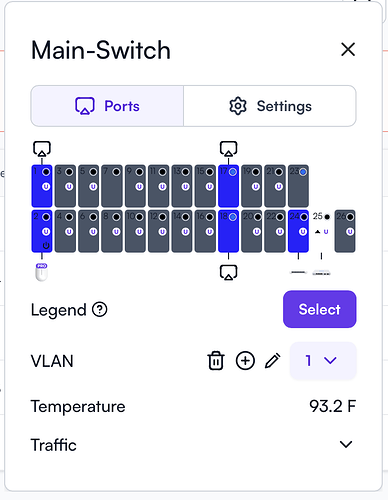
Task: Click the switch device icon below port 24
Action: coord(298,272)
